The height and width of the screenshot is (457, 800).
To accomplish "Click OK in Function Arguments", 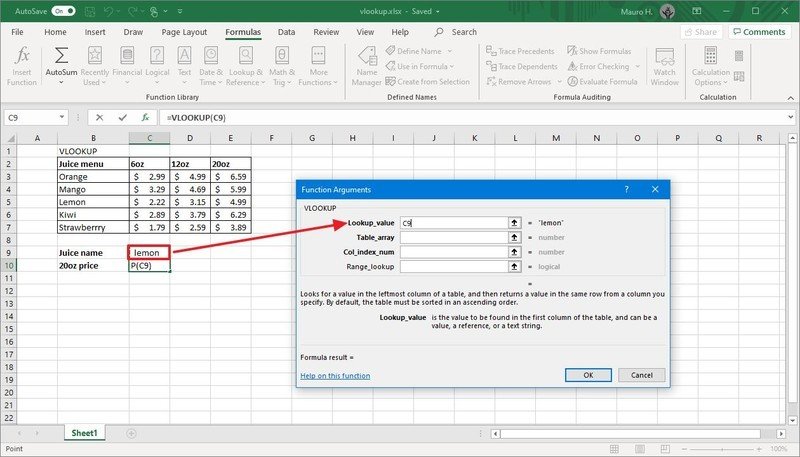I will (x=588, y=375).
